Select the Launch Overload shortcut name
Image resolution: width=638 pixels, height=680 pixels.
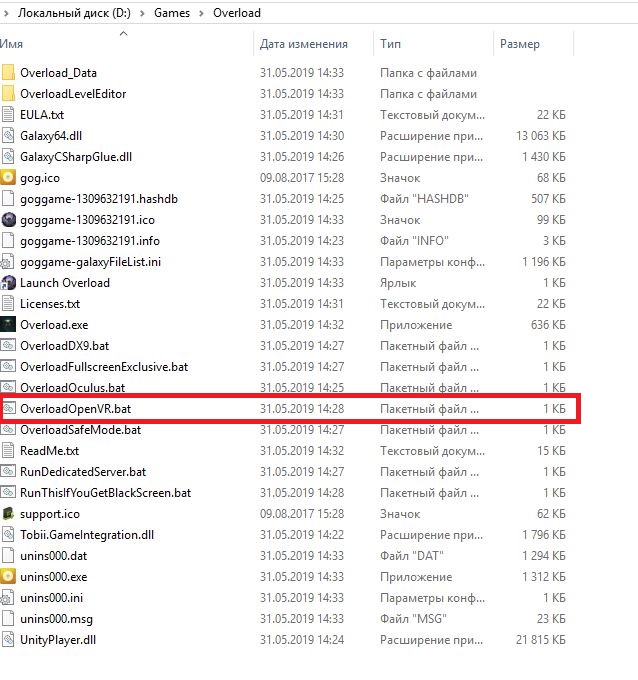(65, 283)
